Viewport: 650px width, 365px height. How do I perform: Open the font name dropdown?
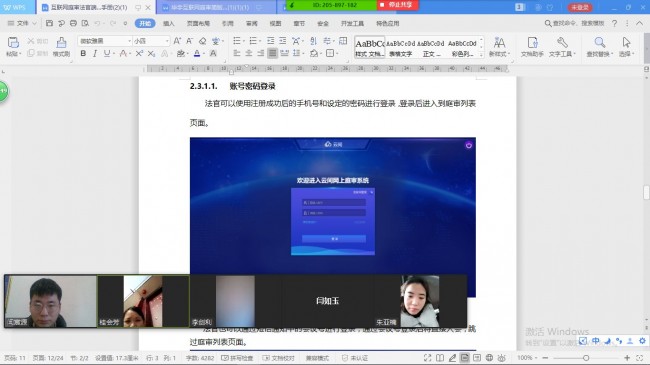tap(105, 41)
